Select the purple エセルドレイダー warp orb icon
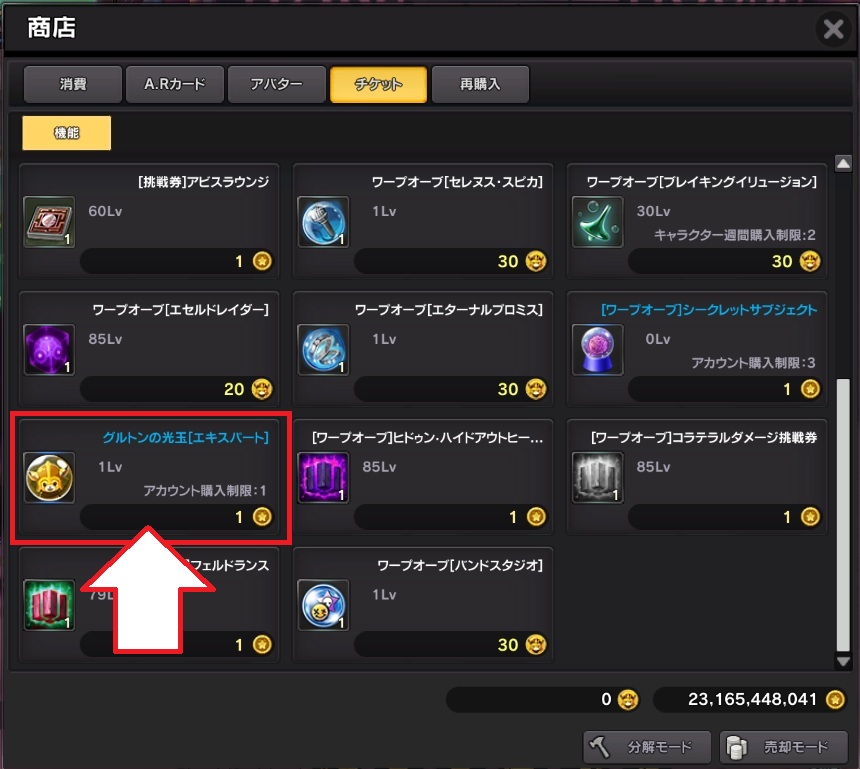The image size is (860, 769). pos(49,349)
